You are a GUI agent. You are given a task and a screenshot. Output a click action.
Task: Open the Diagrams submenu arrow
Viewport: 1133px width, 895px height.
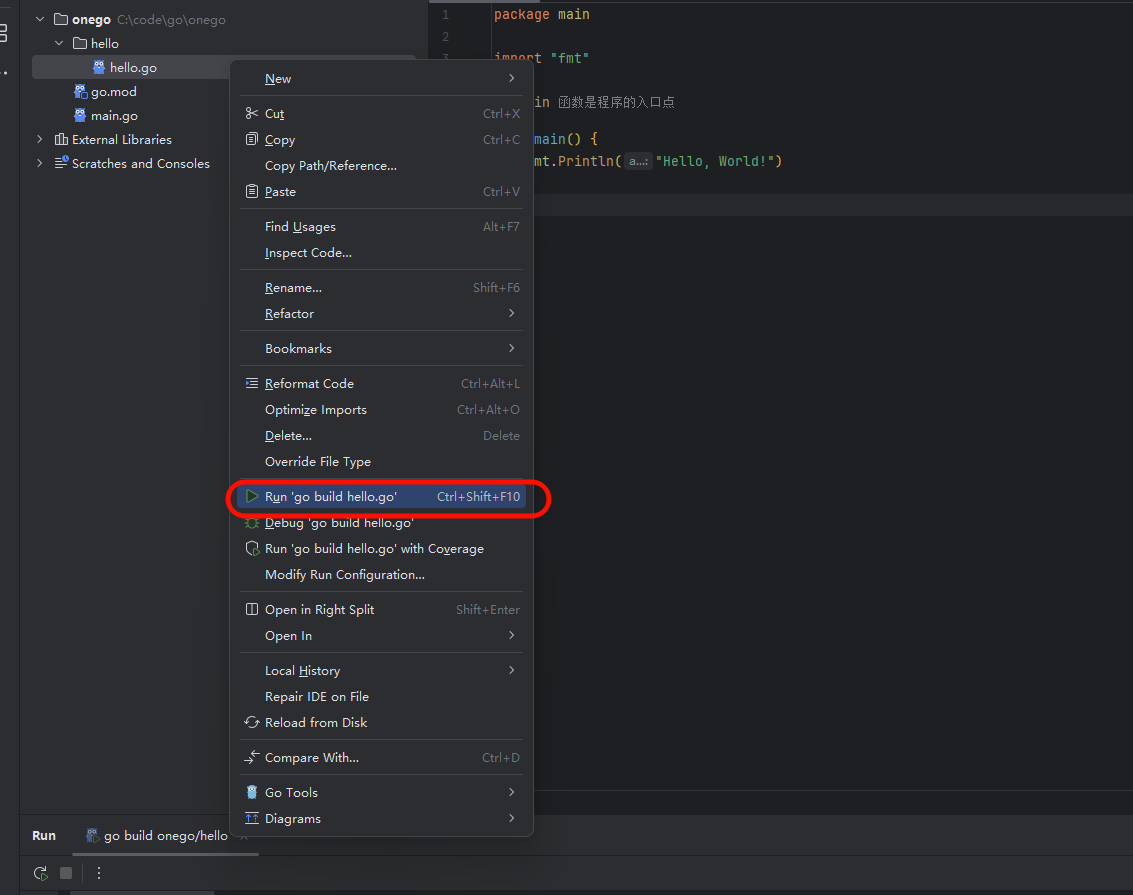click(x=512, y=818)
